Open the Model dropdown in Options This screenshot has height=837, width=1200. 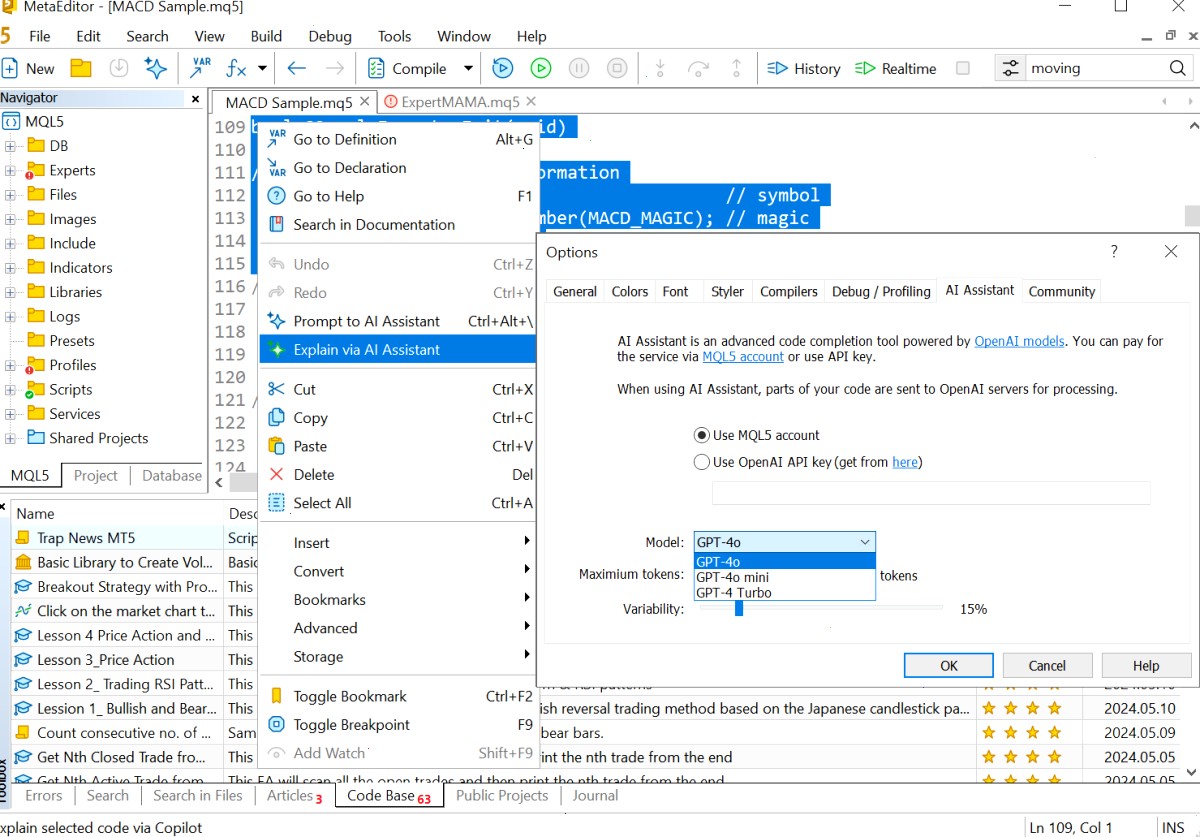tap(784, 542)
